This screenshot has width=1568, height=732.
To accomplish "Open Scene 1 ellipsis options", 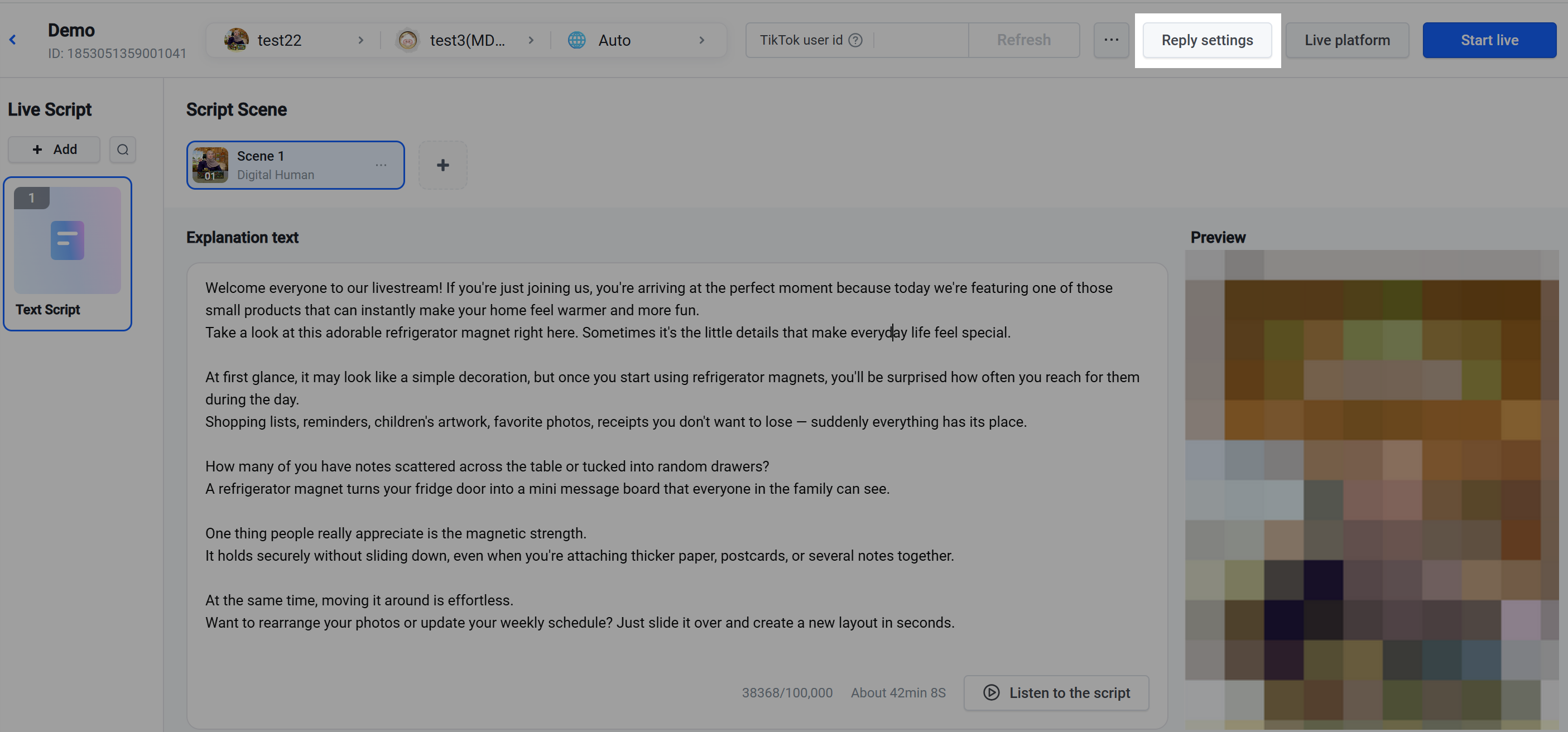I will (381, 166).
